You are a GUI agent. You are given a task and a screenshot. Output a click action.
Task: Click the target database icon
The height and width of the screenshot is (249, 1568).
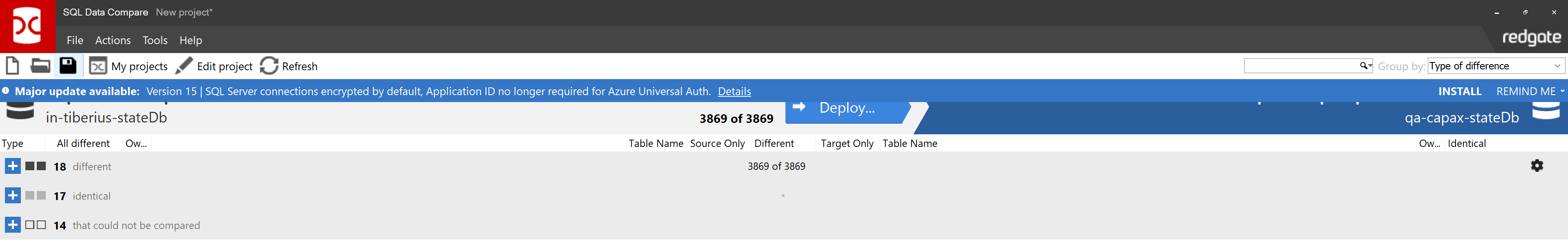(1546, 111)
